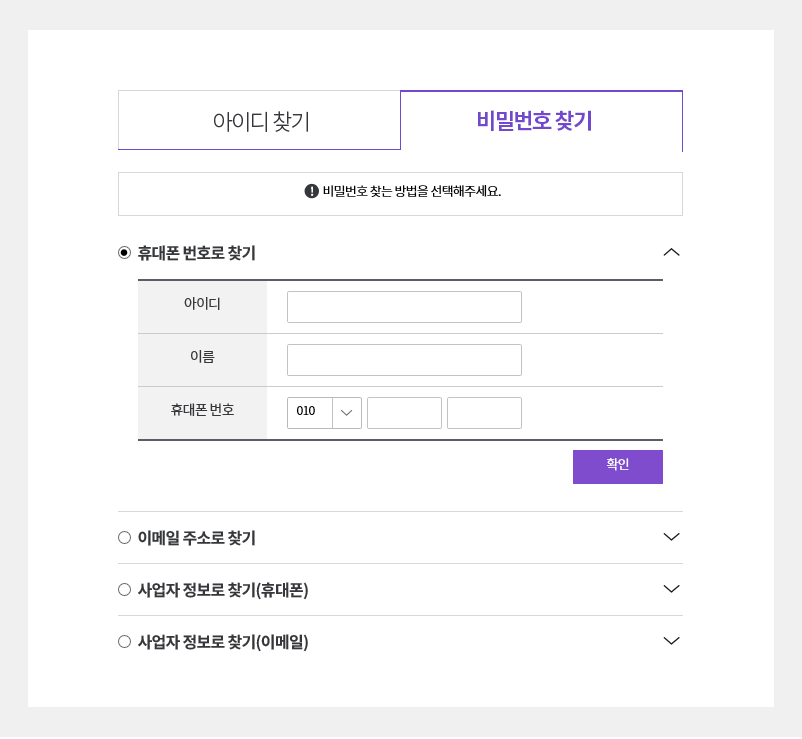Choose 이메일 주소로 찾기 radio option
802x739 pixels.
[x=124, y=538]
